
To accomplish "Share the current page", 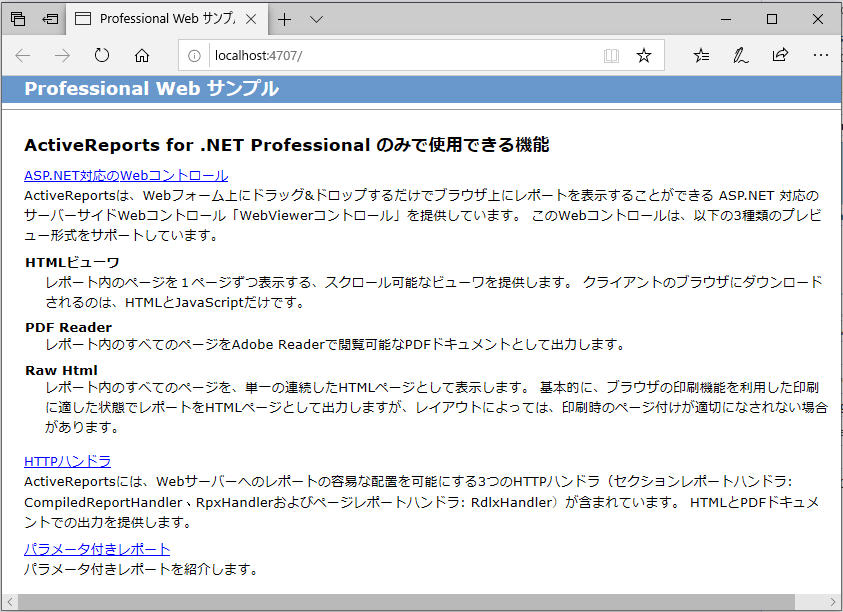I will (x=779, y=55).
